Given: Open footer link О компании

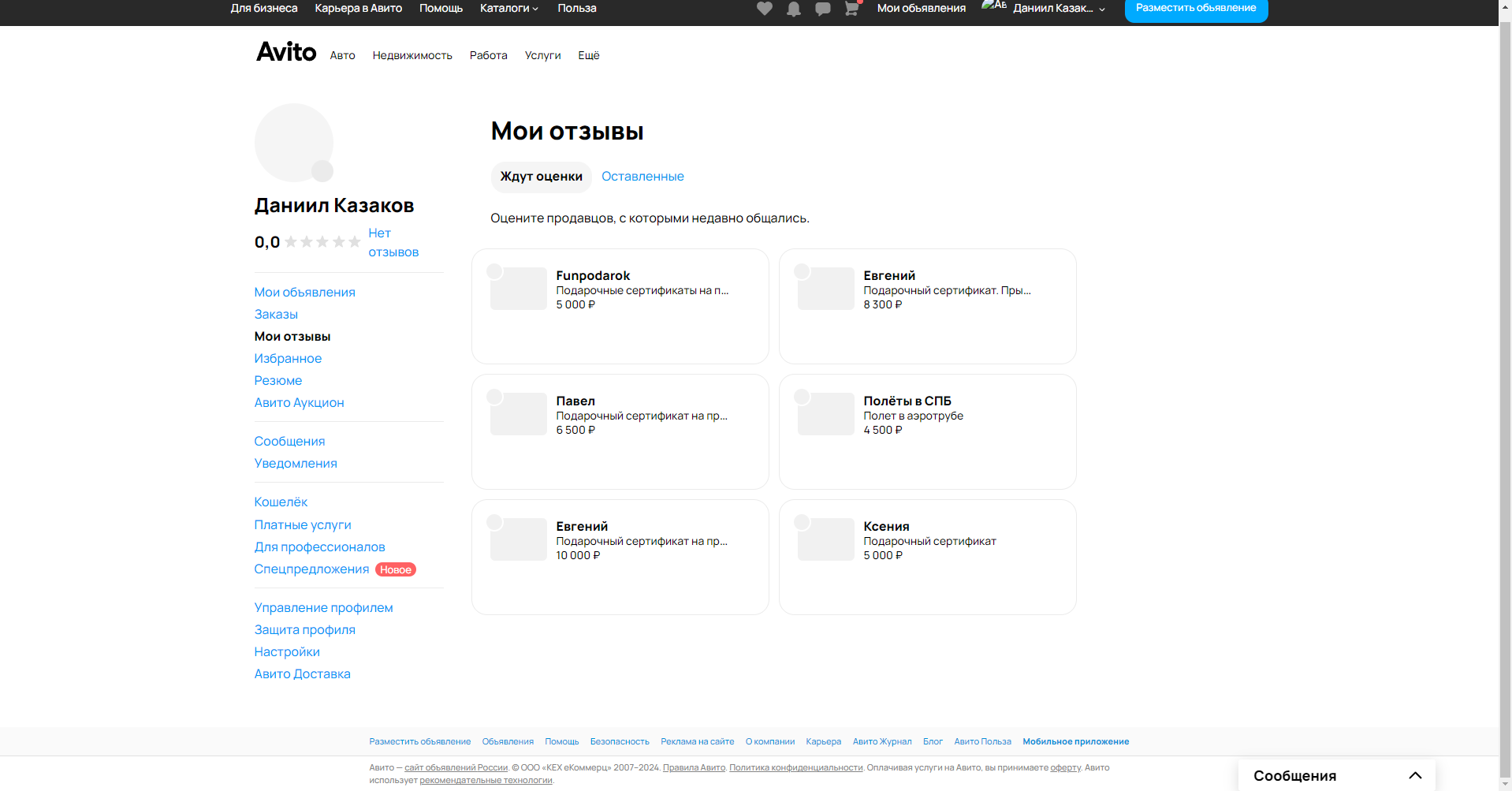Looking at the screenshot, I should tap(769, 741).
